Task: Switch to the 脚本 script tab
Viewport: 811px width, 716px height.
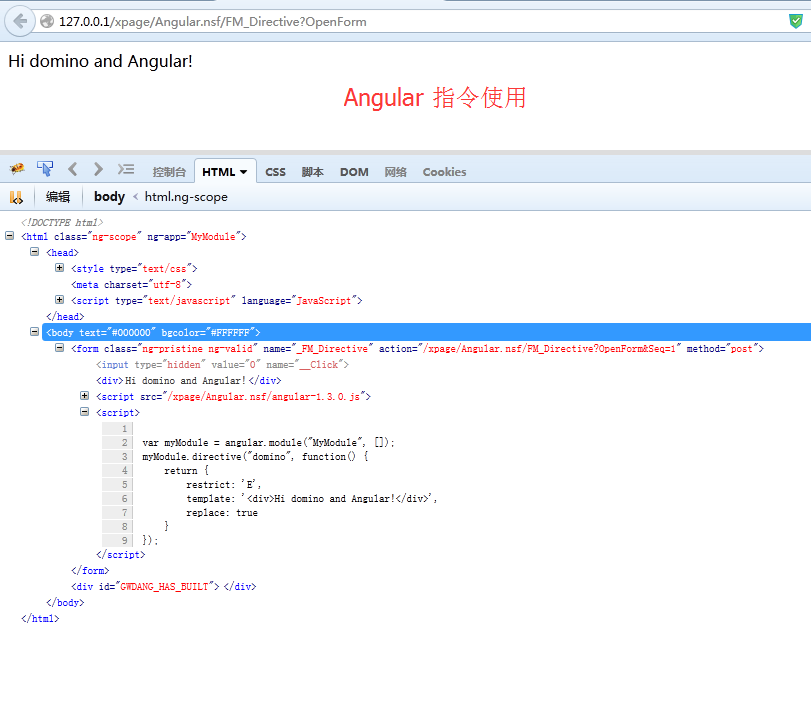Action: coord(312,172)
